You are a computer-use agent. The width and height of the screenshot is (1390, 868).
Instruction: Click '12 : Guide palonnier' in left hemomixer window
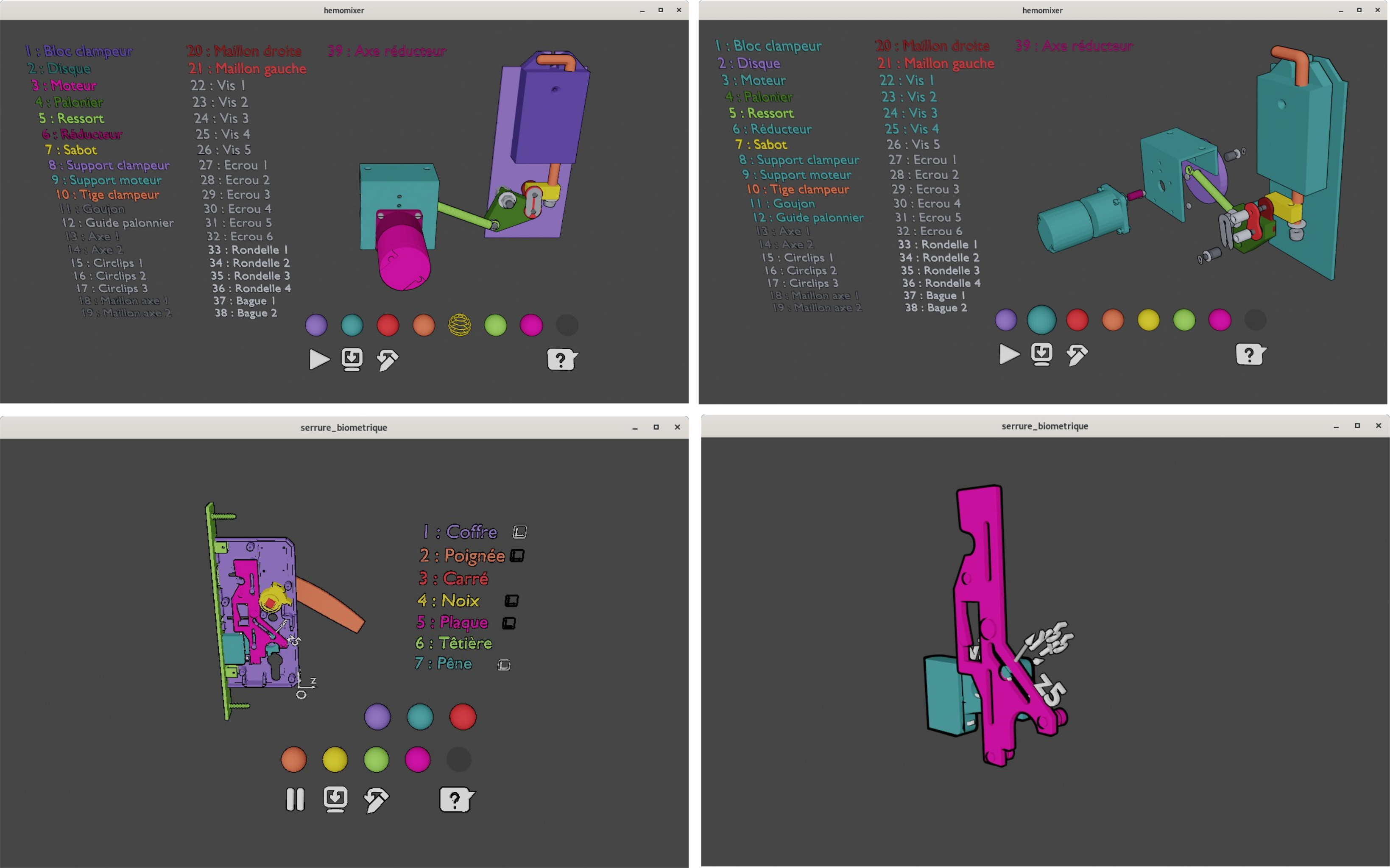tap(118, 223)
